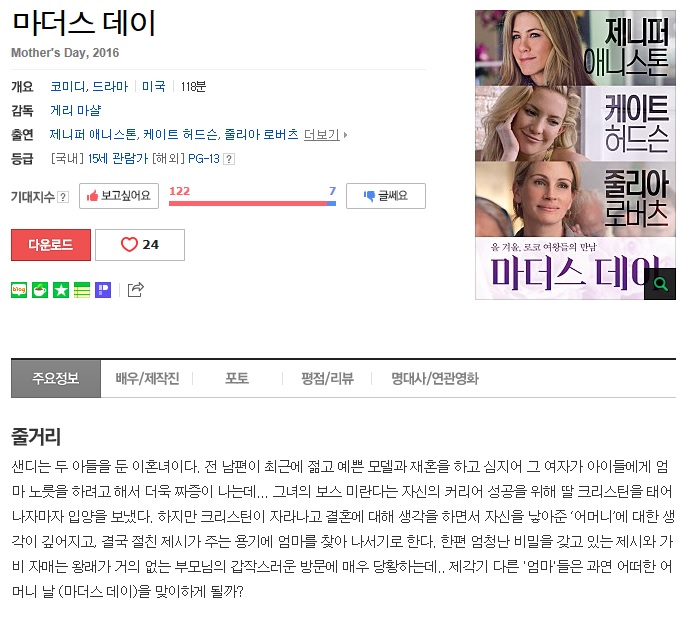This screenshot has height=617, width=687.
Task: Open actor 줄리아 로버츠 link
Action: pos(261,135)
